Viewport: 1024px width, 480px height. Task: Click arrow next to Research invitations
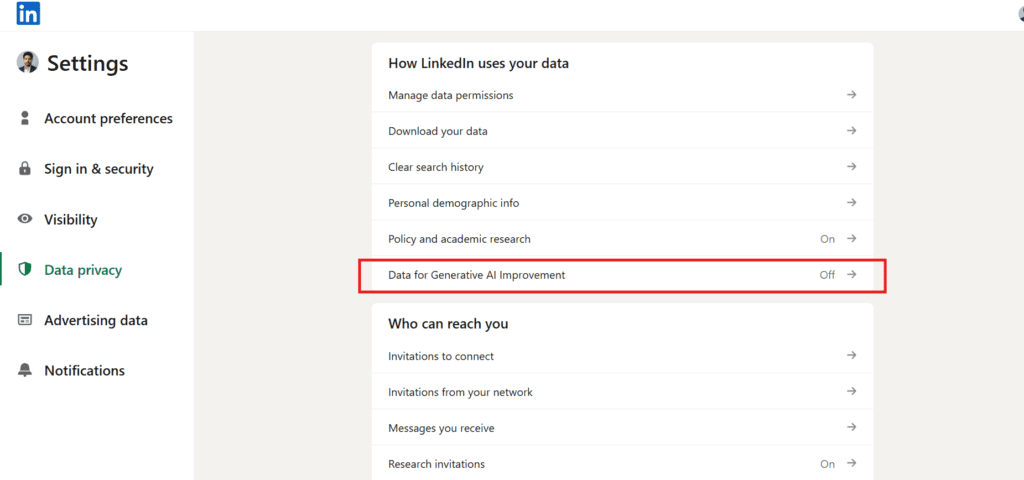[x=851, y=463]
